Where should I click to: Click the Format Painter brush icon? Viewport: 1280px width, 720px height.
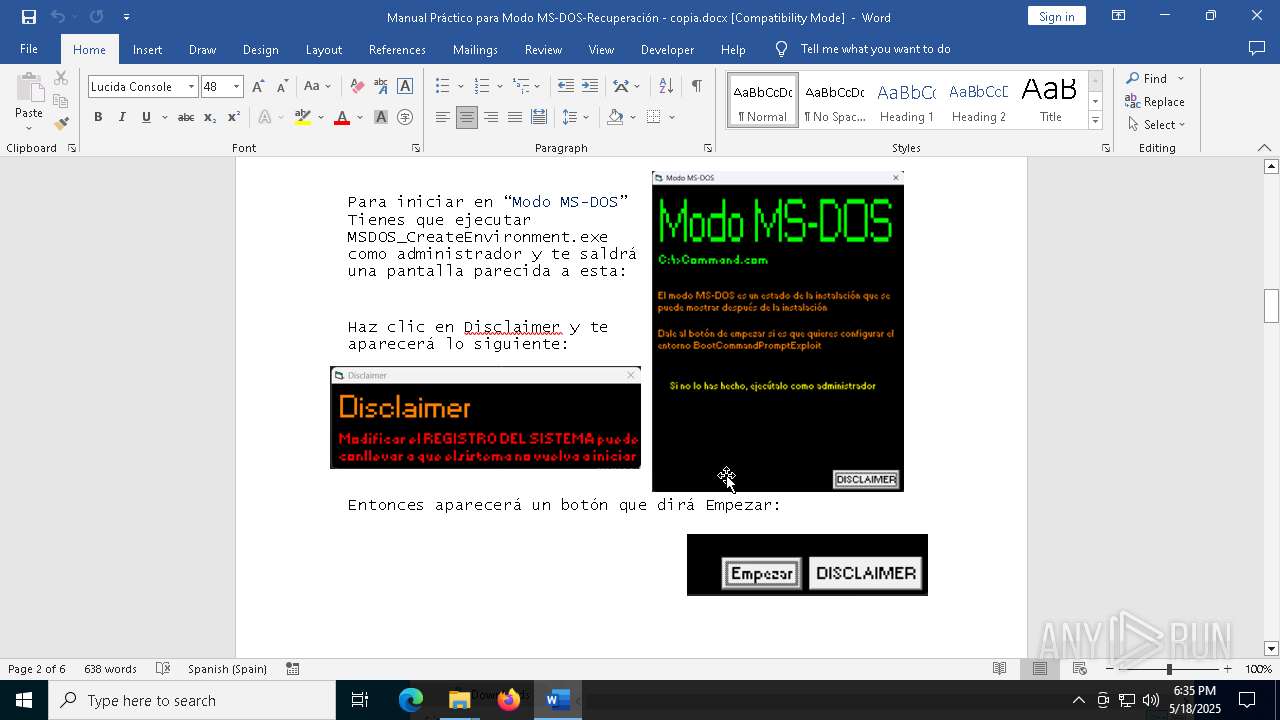click(x=61, y=124)
